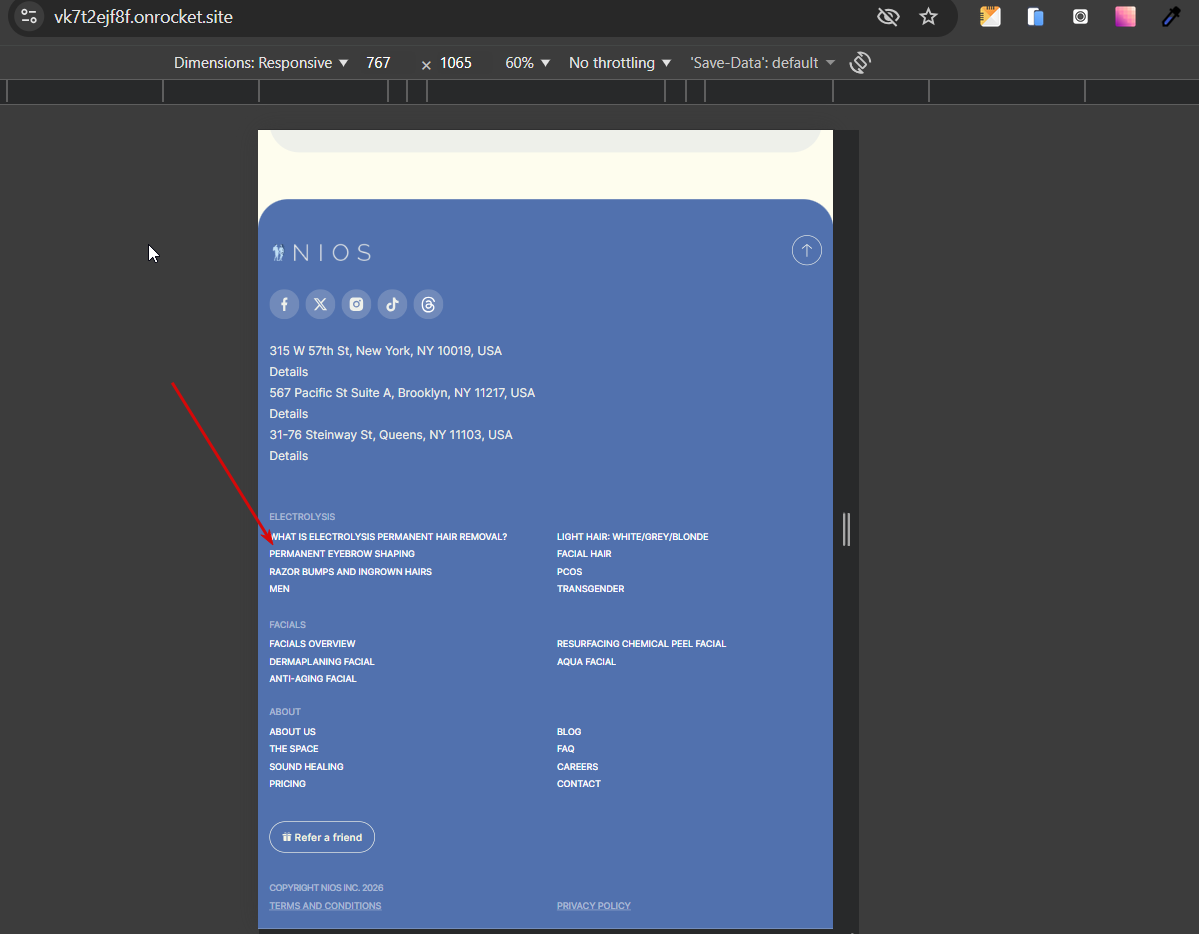Open the X (Twitter) social icon
Viewport: 1199px width, 934px height.
tap(320, 304)
